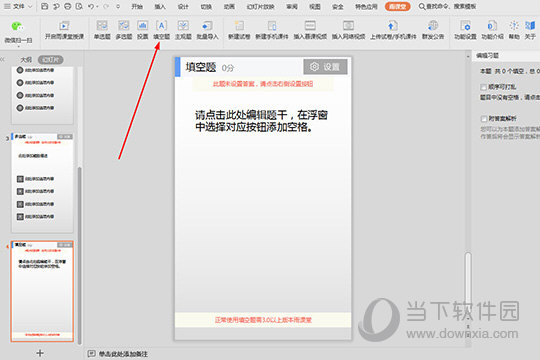Upload test paper / mobile courseware
540x360 pixels.
[393, 30]
